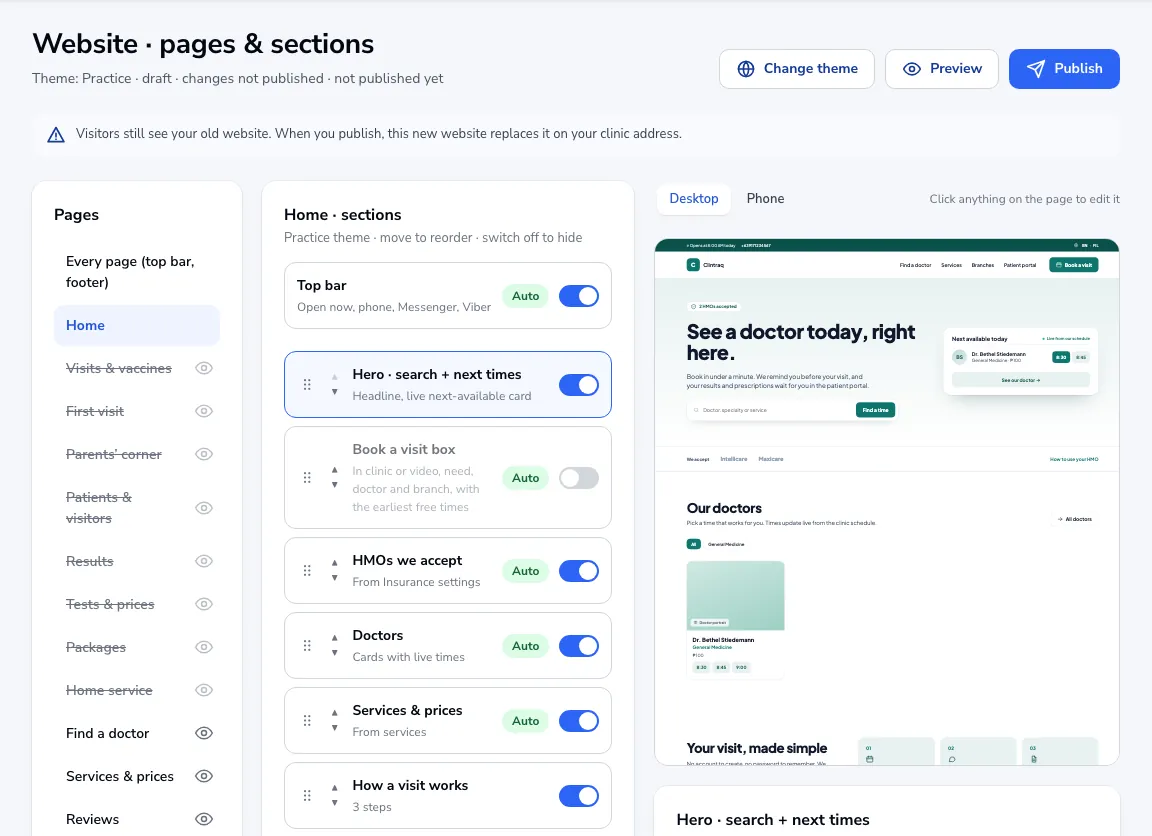Click the doctor photo thumbnail in preview
This screenshot has height=836, width=1152.
point(735,596)
